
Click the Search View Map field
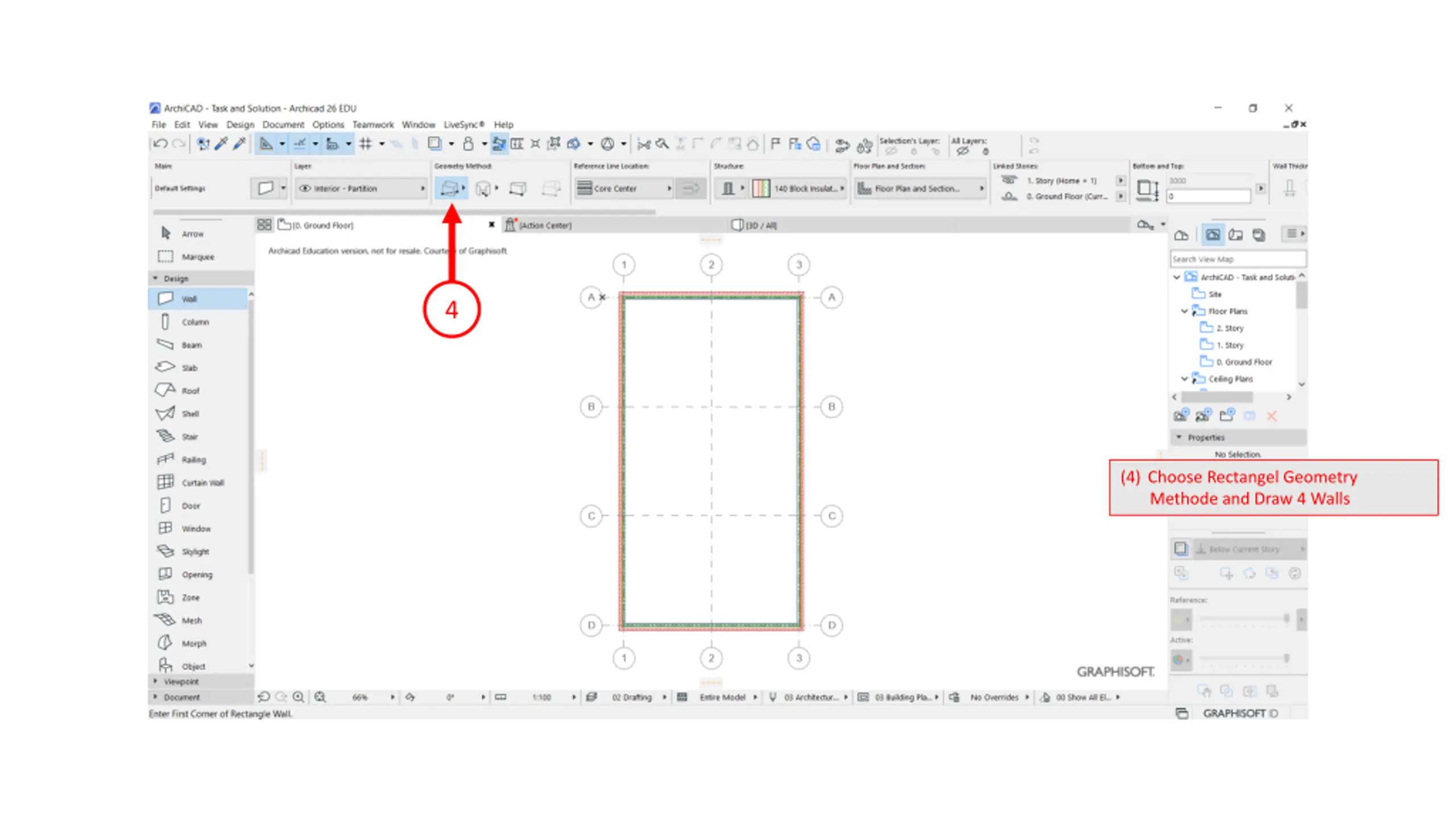click(1238, 259)
